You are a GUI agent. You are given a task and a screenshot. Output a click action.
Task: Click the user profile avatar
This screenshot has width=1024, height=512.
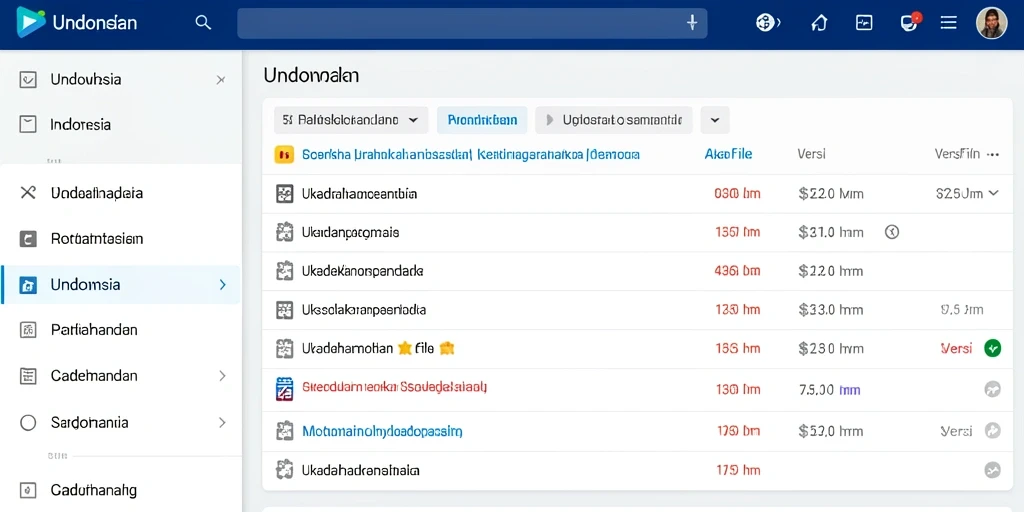[991, 23]
